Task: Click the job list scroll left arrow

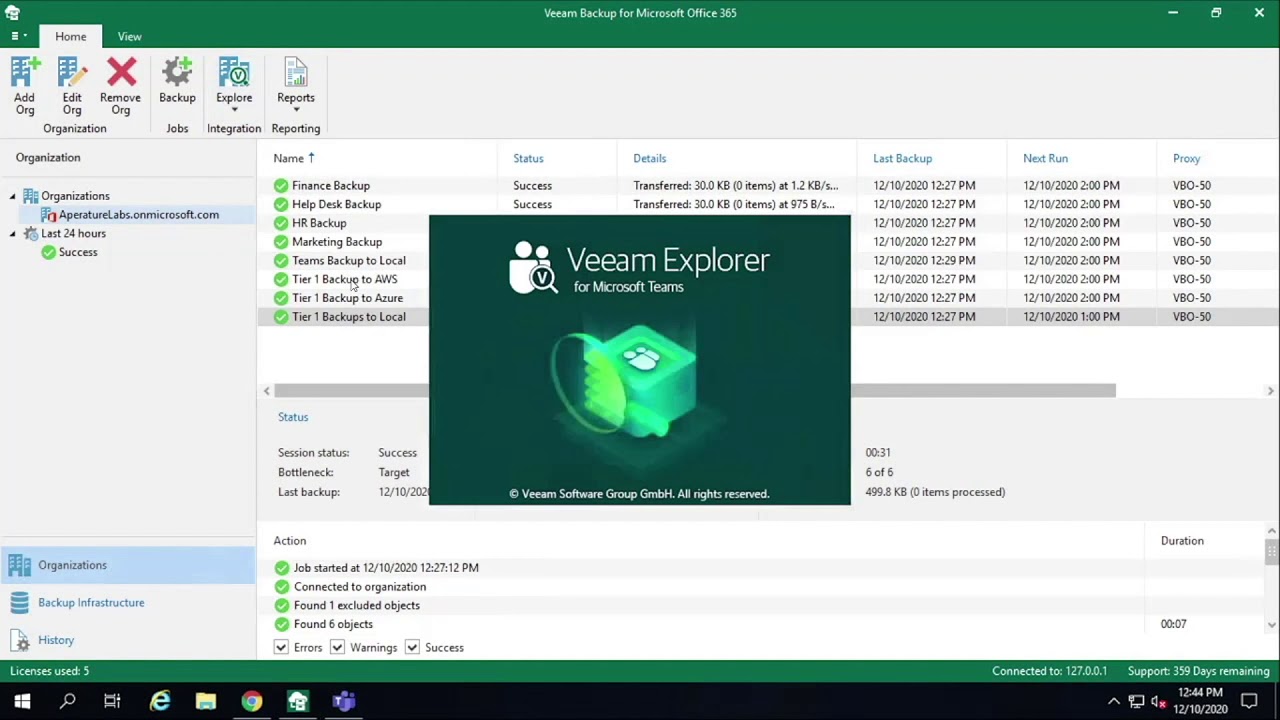Action: tap(266, 391)
